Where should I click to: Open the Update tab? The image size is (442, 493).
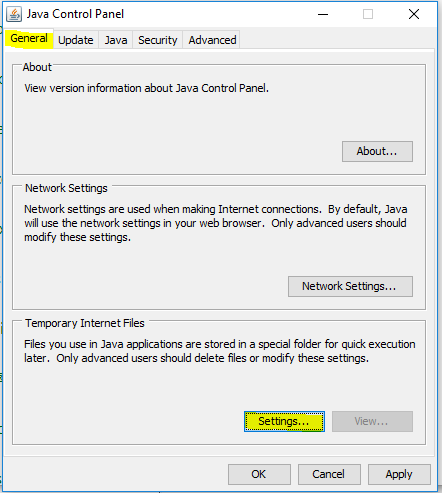[x=76, y=40]
